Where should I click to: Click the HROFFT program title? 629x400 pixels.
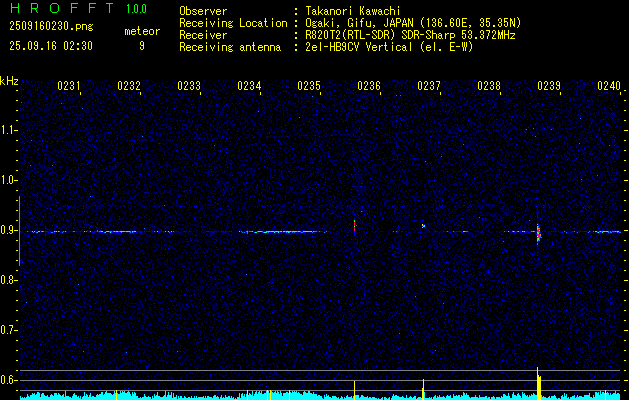(61, 8)
